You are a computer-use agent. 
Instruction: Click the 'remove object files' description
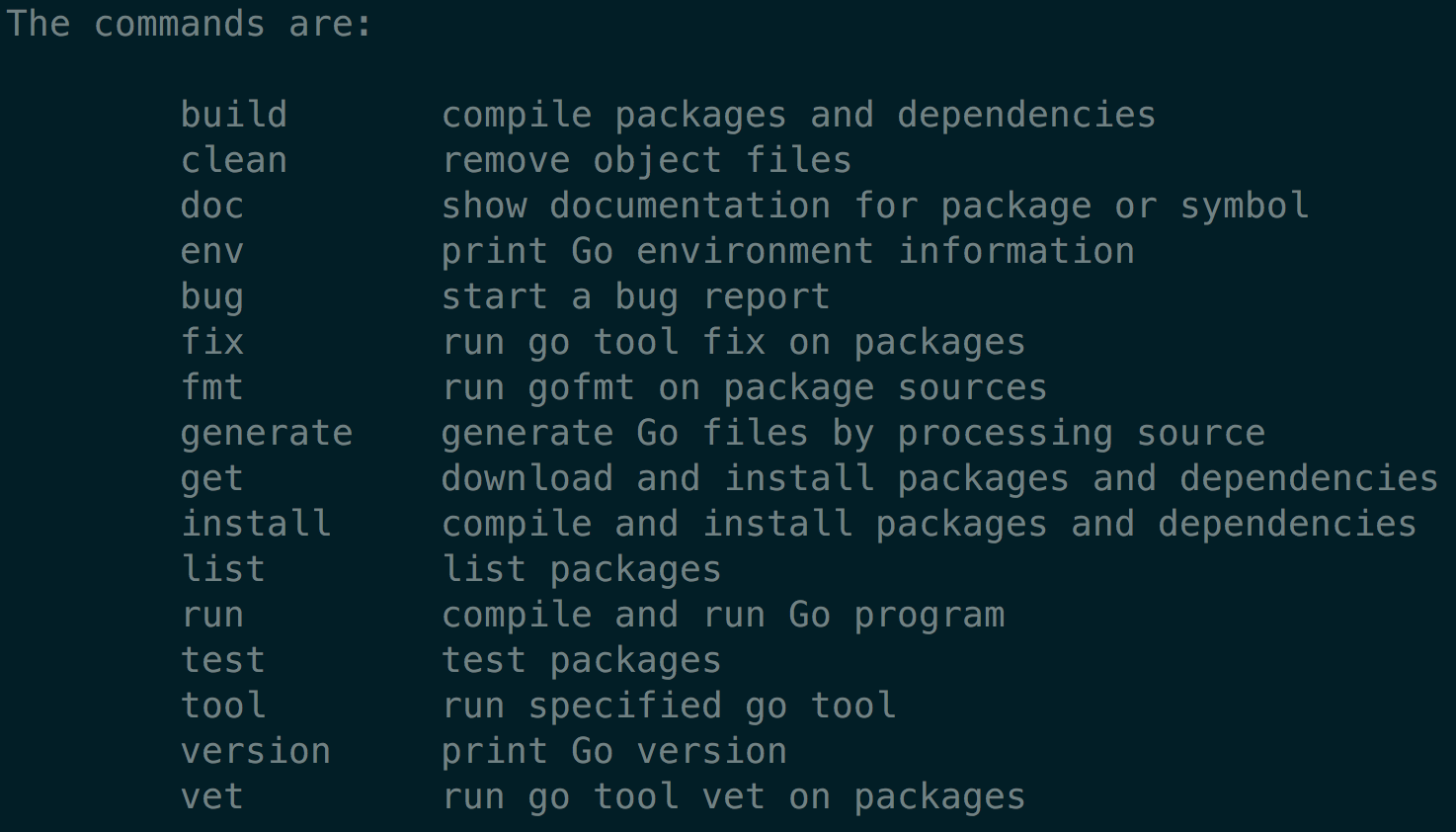coord(646,160)
